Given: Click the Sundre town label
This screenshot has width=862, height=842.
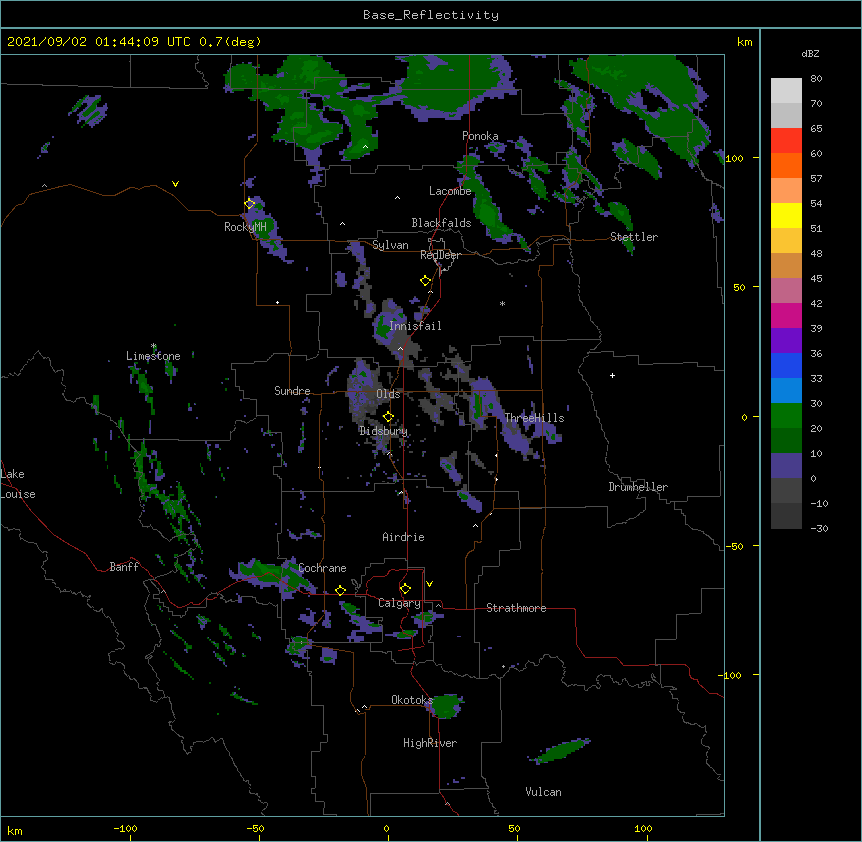Looking at the screenshot, I should [x=292, y=391].
